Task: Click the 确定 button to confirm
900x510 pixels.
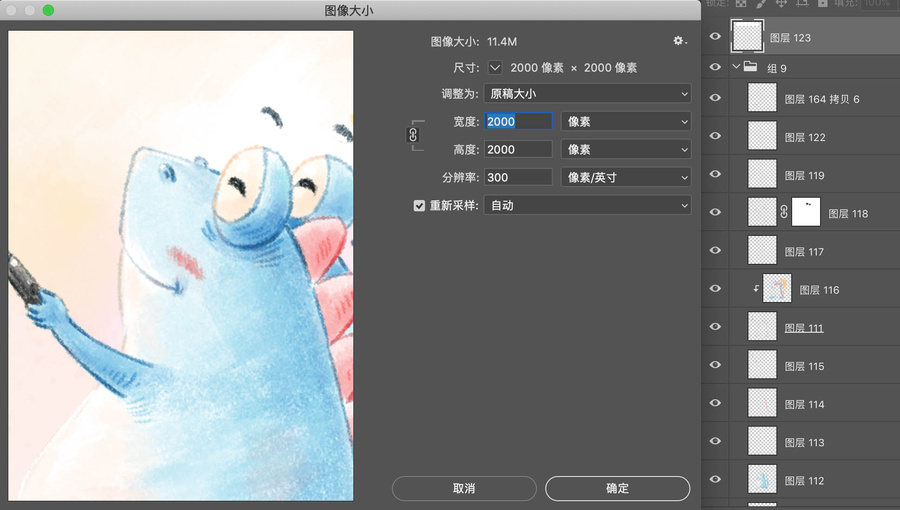Action: 617,488
